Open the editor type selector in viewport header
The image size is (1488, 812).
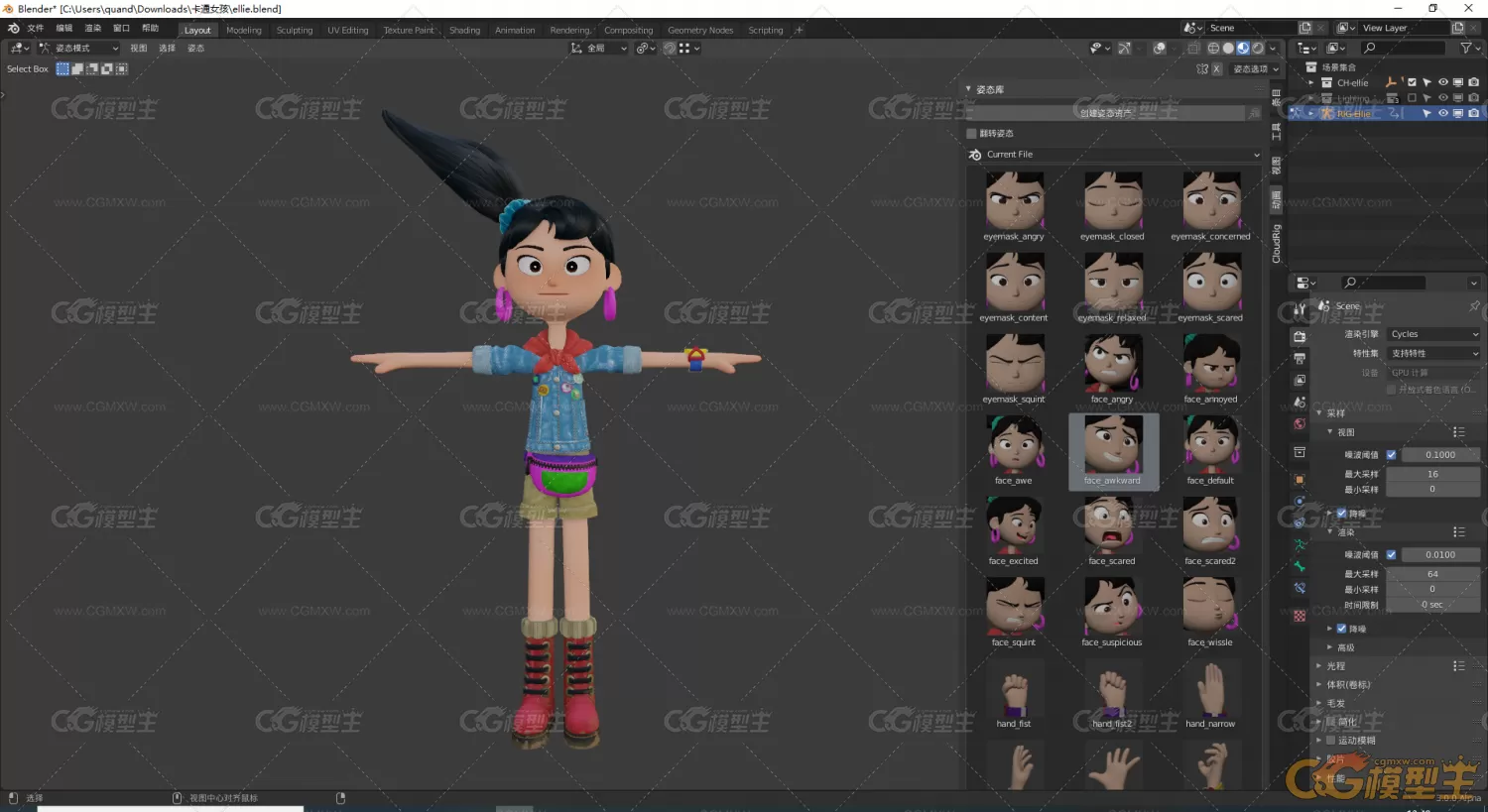20,48
